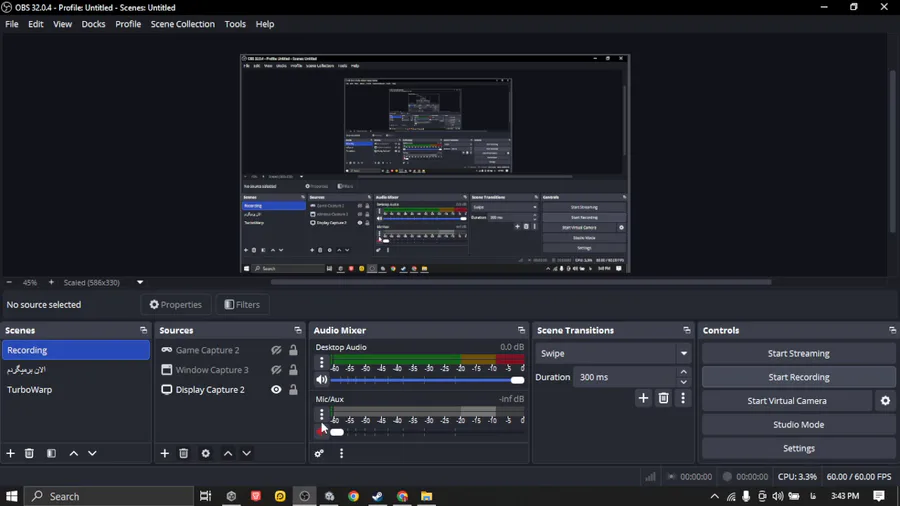This screenshot has height=506, width=900.
Task: Show the Game Capture 2 source
Action: click(x=276, y=350)
